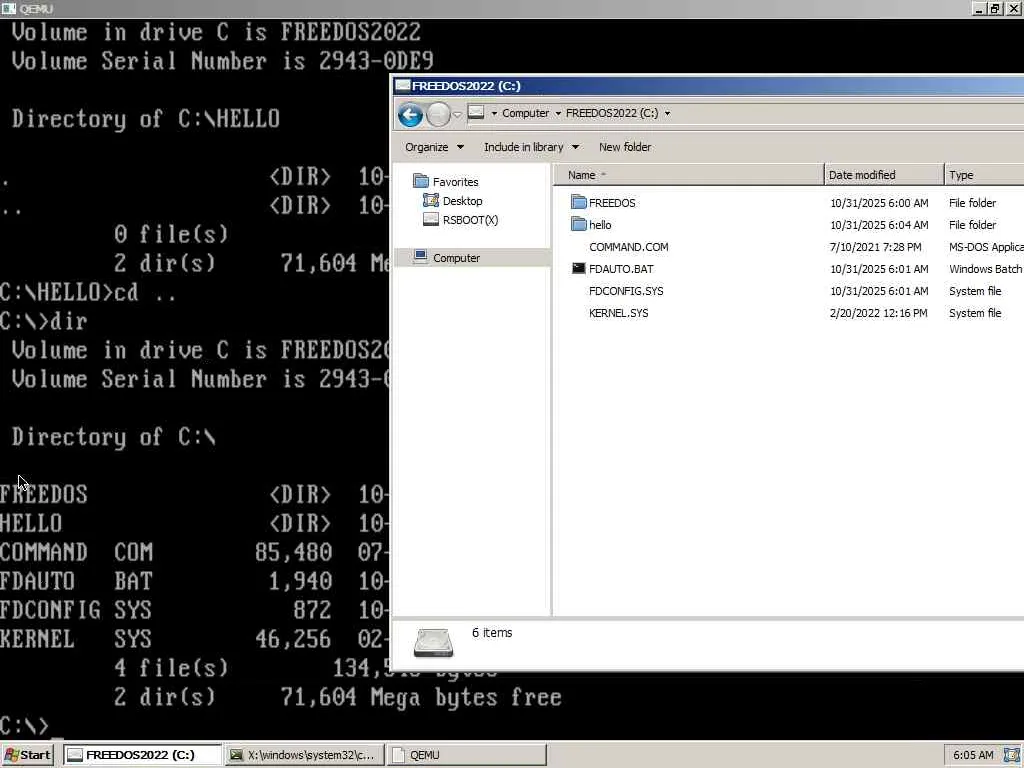Click the Explorer window title bar icon
1024x768 pixels.
pos(403,86)
